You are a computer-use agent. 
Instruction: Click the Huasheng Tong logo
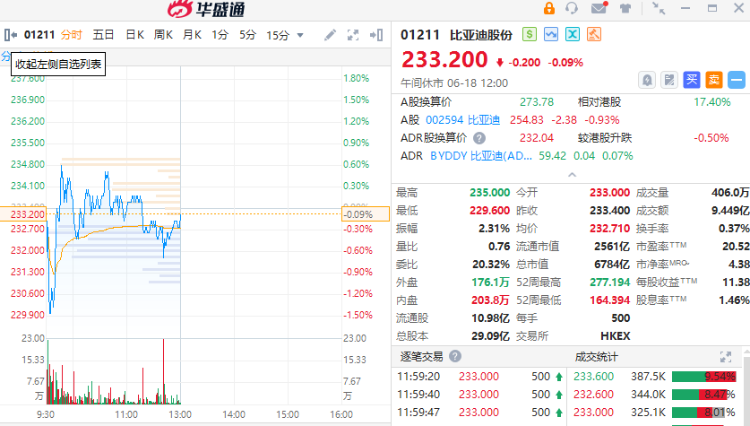[206, 9]
